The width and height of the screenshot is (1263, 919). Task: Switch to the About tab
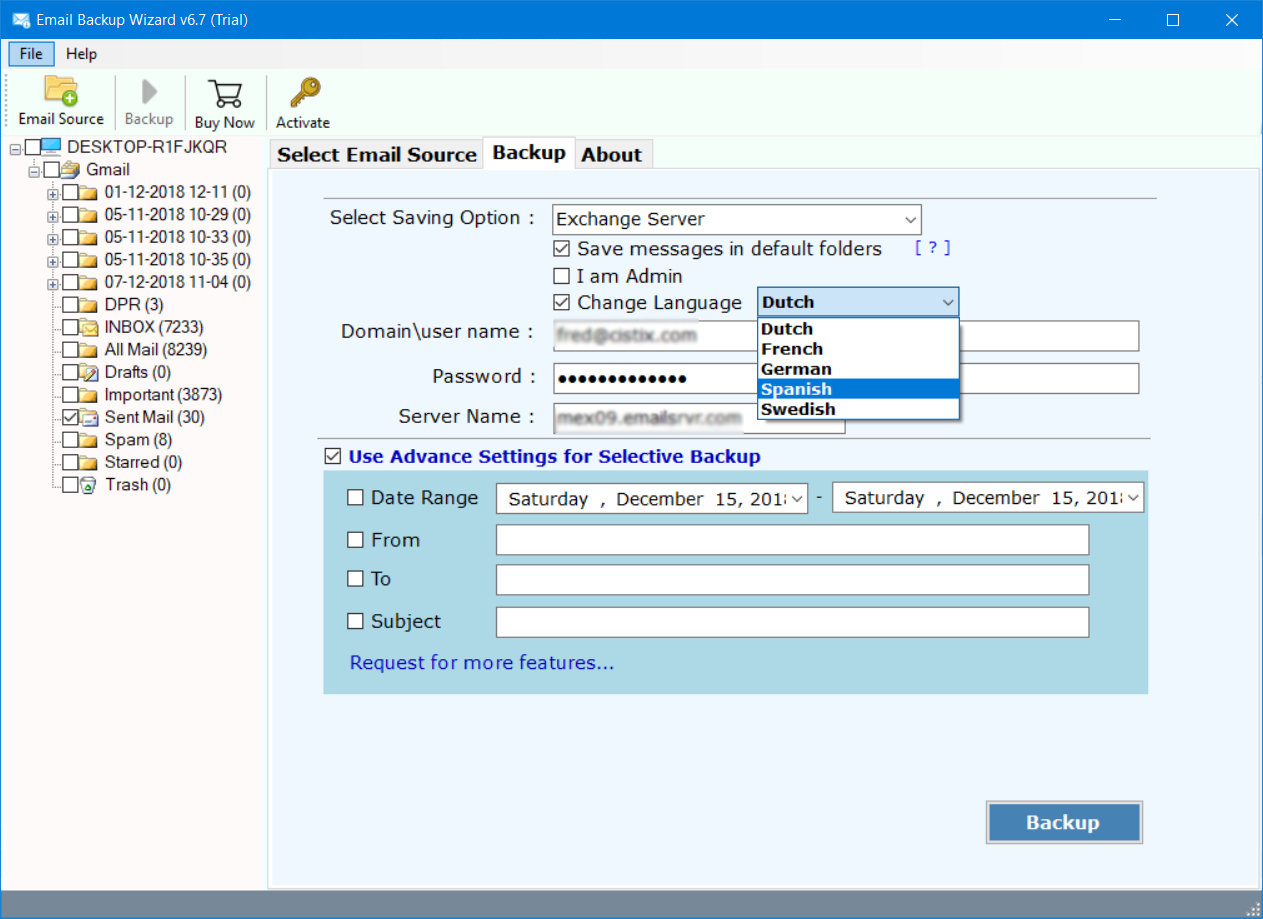tap(612, 154)
